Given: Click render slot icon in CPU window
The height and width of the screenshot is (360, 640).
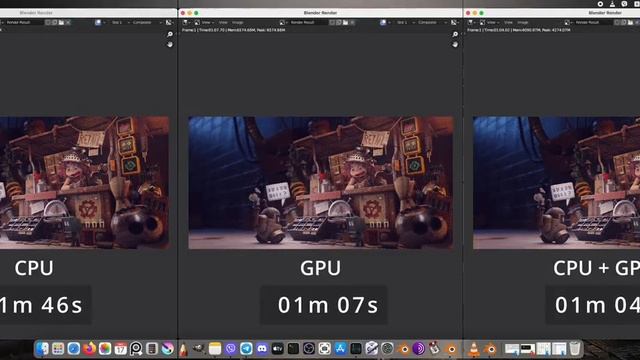Looking at the screenshot, I should click(x=98, y=22).
